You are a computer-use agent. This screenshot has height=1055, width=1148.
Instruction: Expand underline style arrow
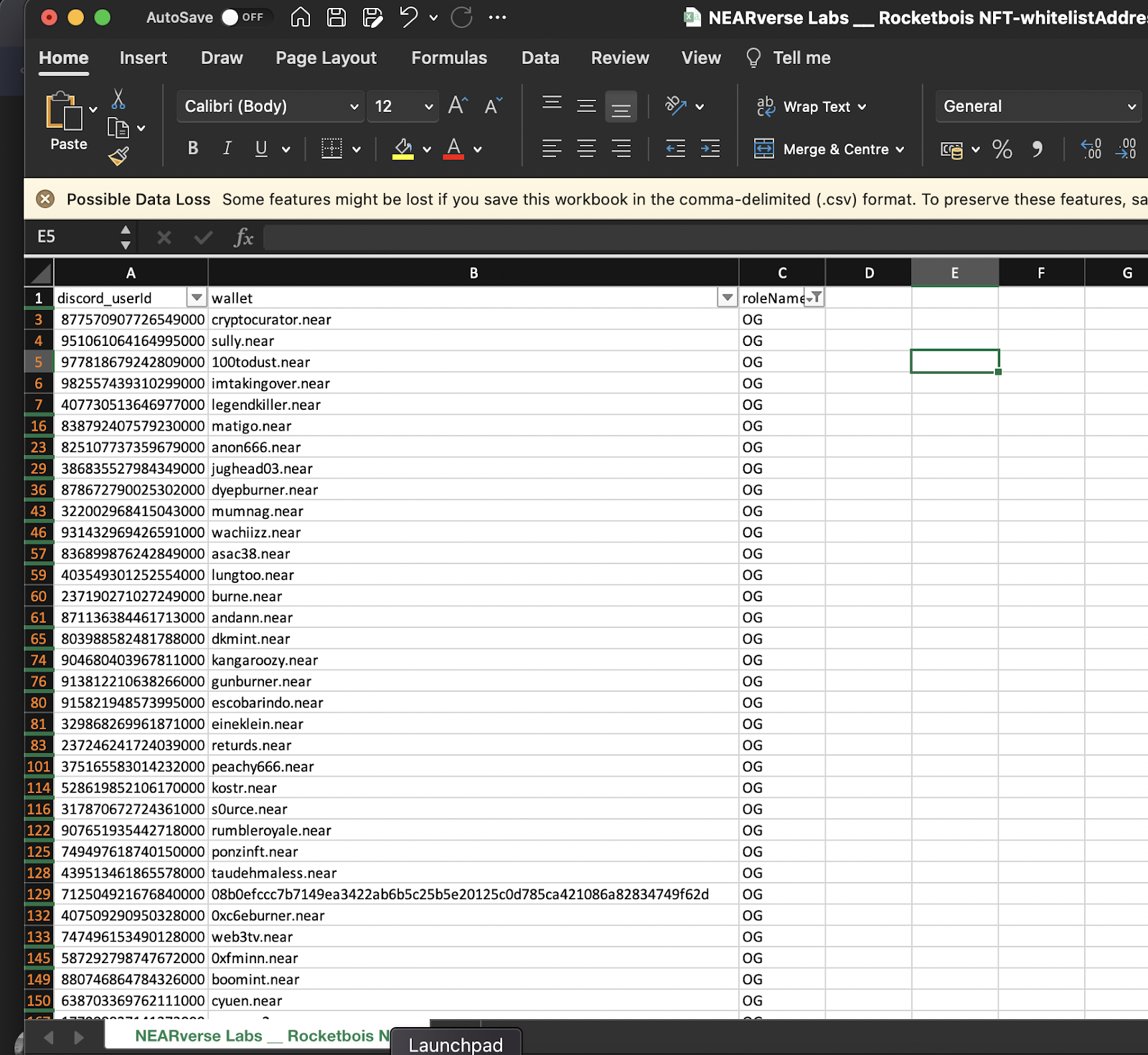pos(286,149)
